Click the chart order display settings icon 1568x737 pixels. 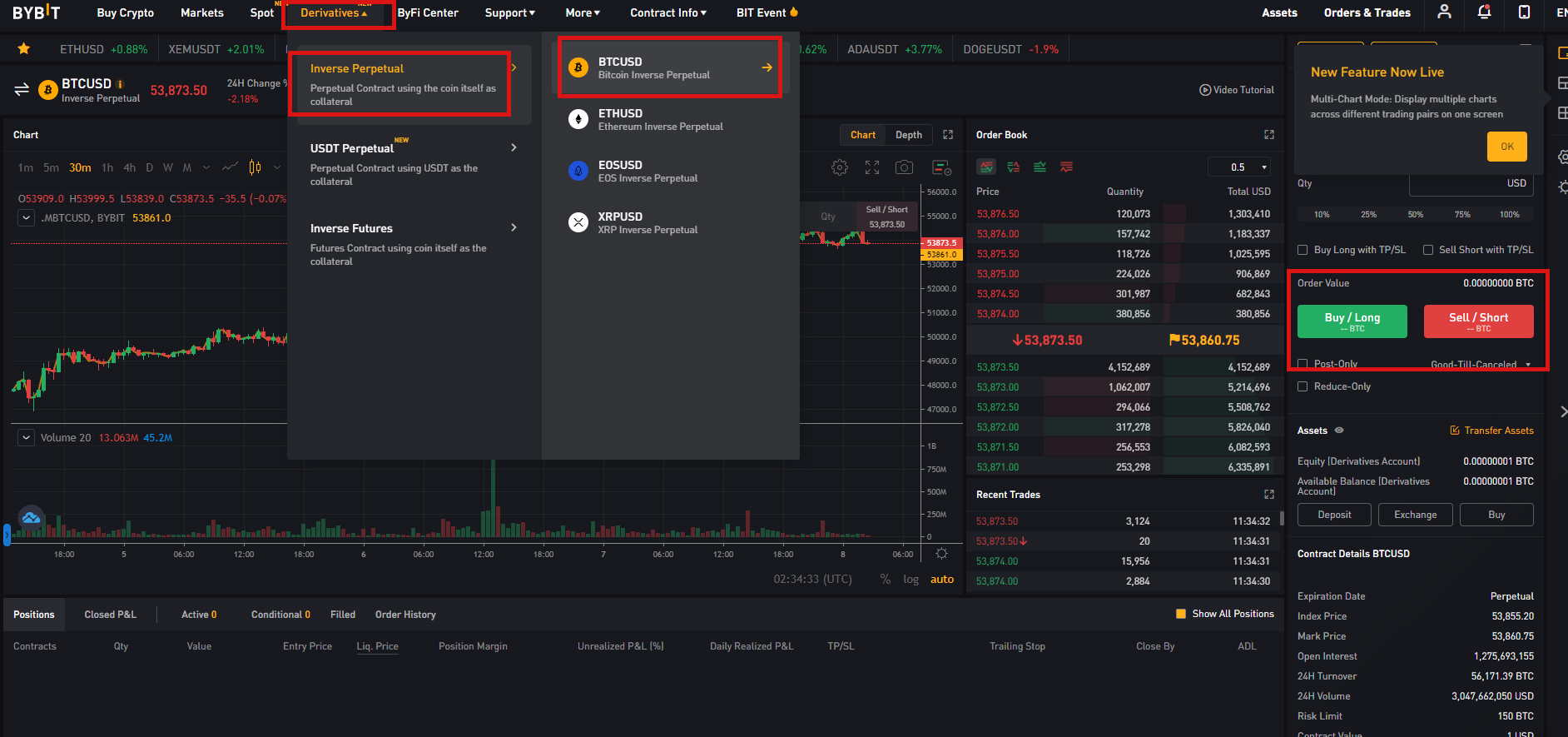pos(941,167)
